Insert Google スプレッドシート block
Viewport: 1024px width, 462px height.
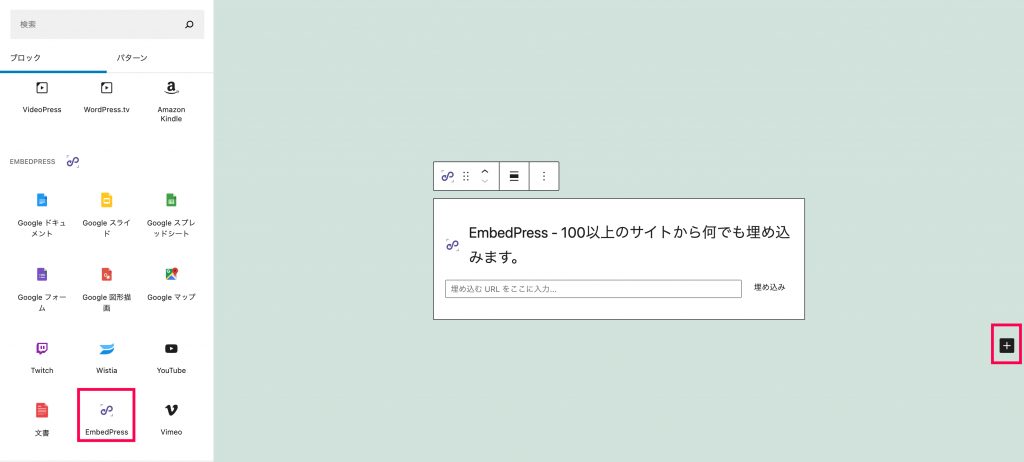pyautogui.click(x=171, y=215)
